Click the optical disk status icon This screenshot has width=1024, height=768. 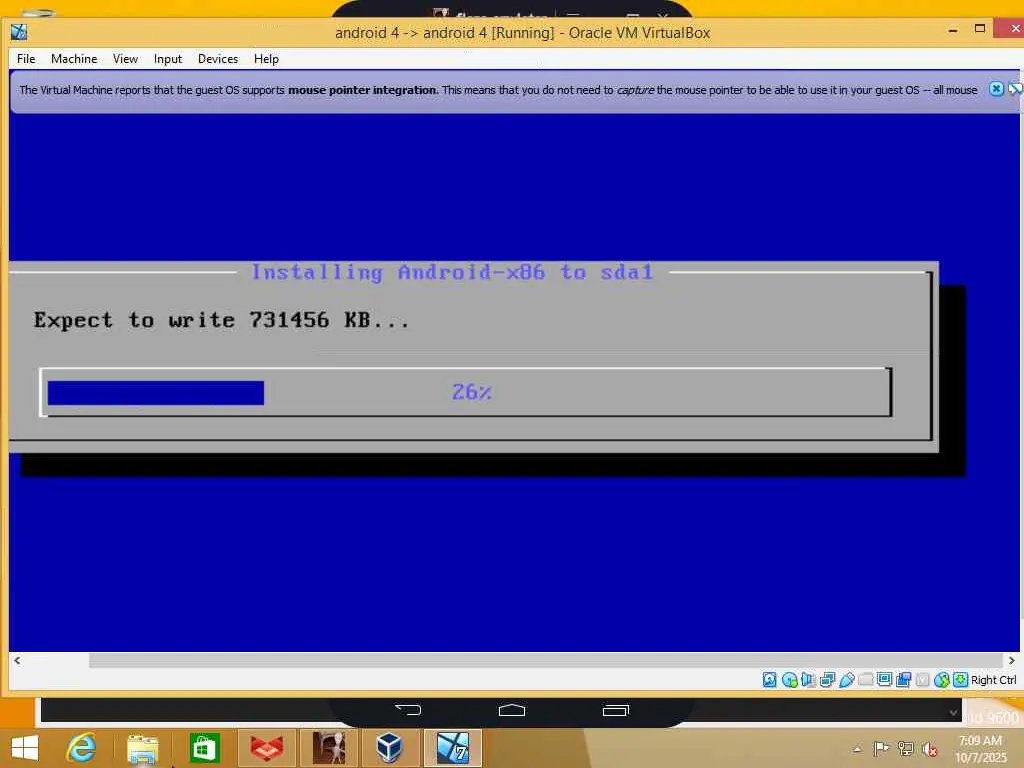790,680
